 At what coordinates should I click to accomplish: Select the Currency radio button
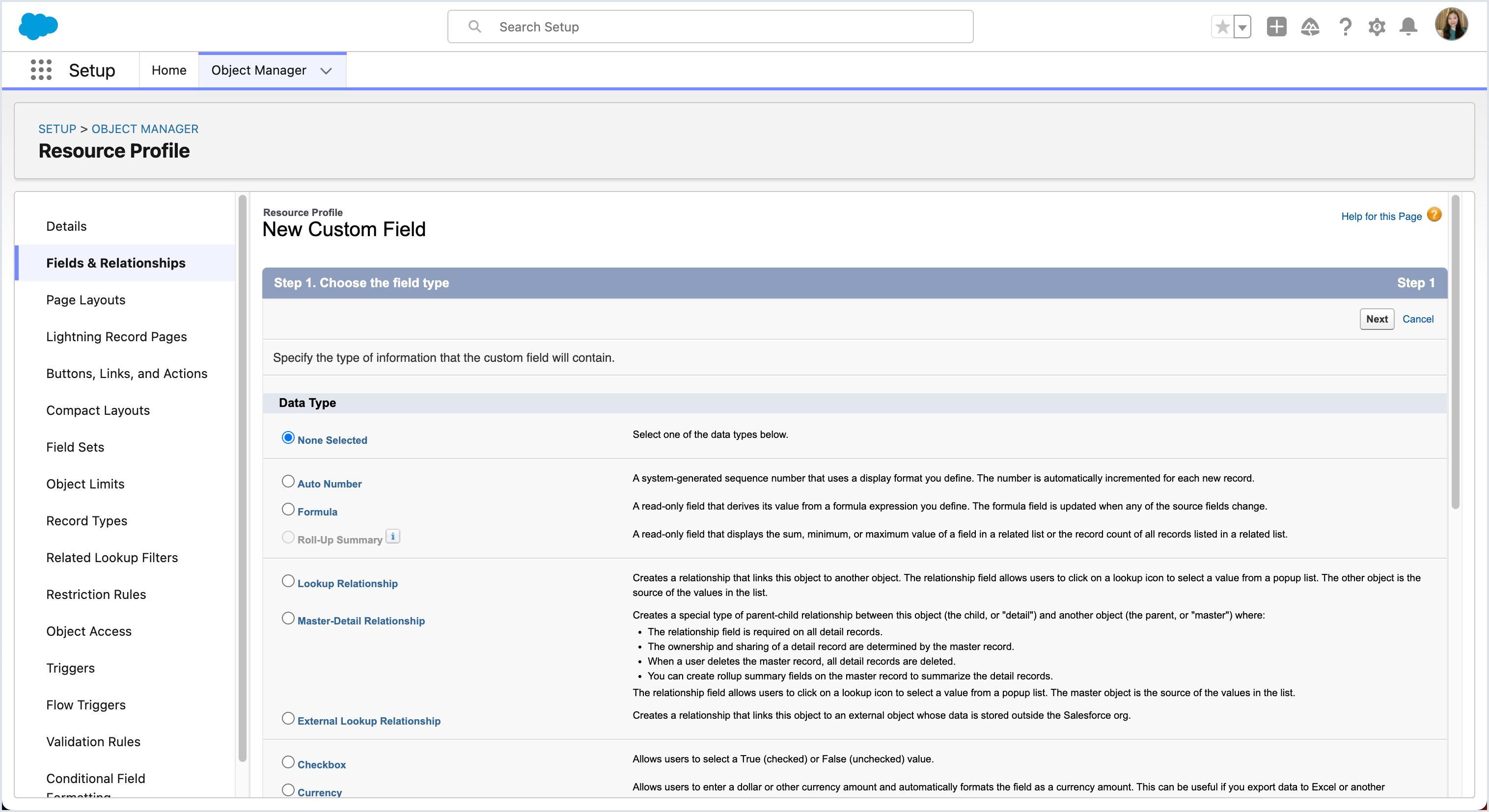[288, 790]
